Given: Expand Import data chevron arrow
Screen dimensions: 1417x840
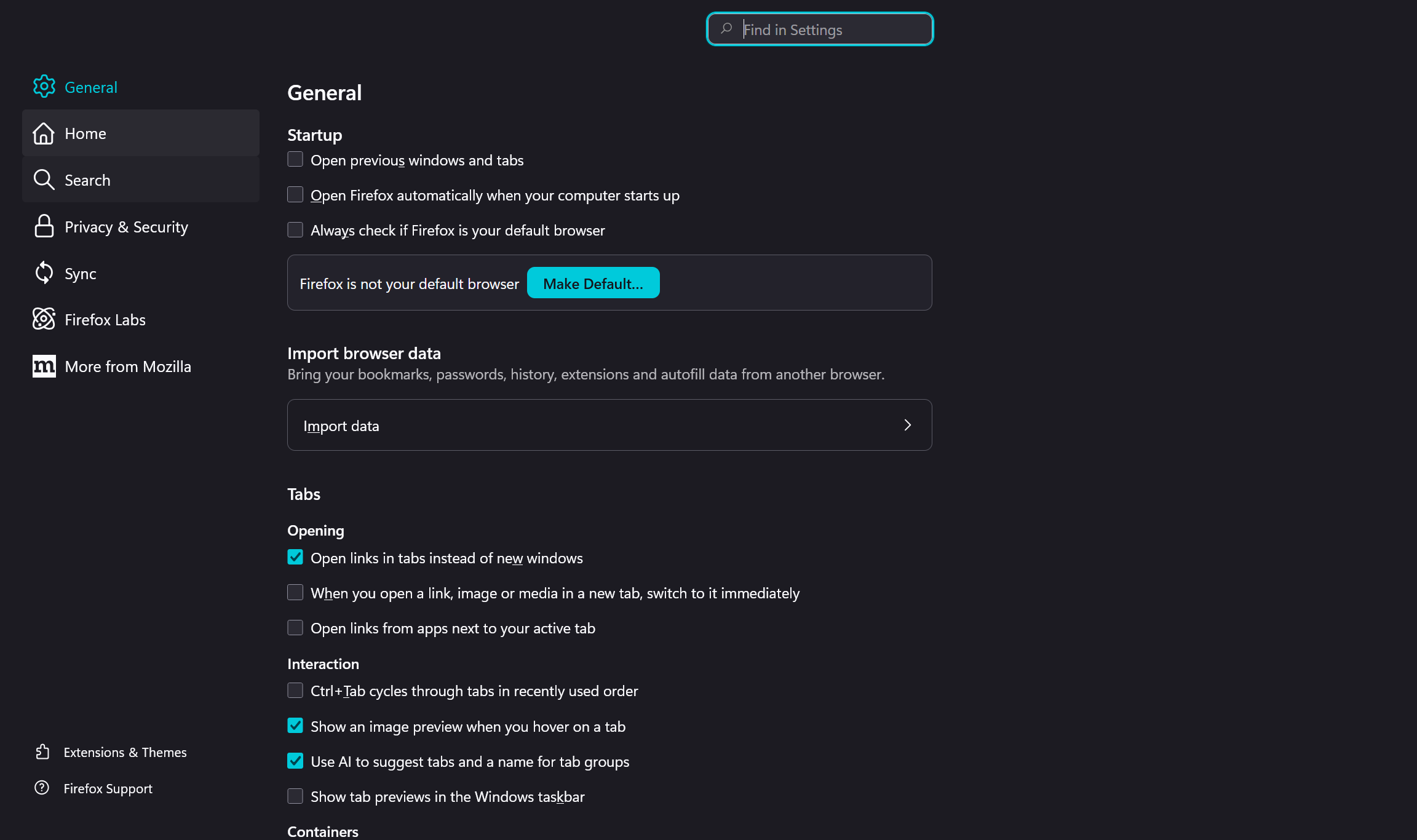Looking at the screenshot, I should point(907,425).
